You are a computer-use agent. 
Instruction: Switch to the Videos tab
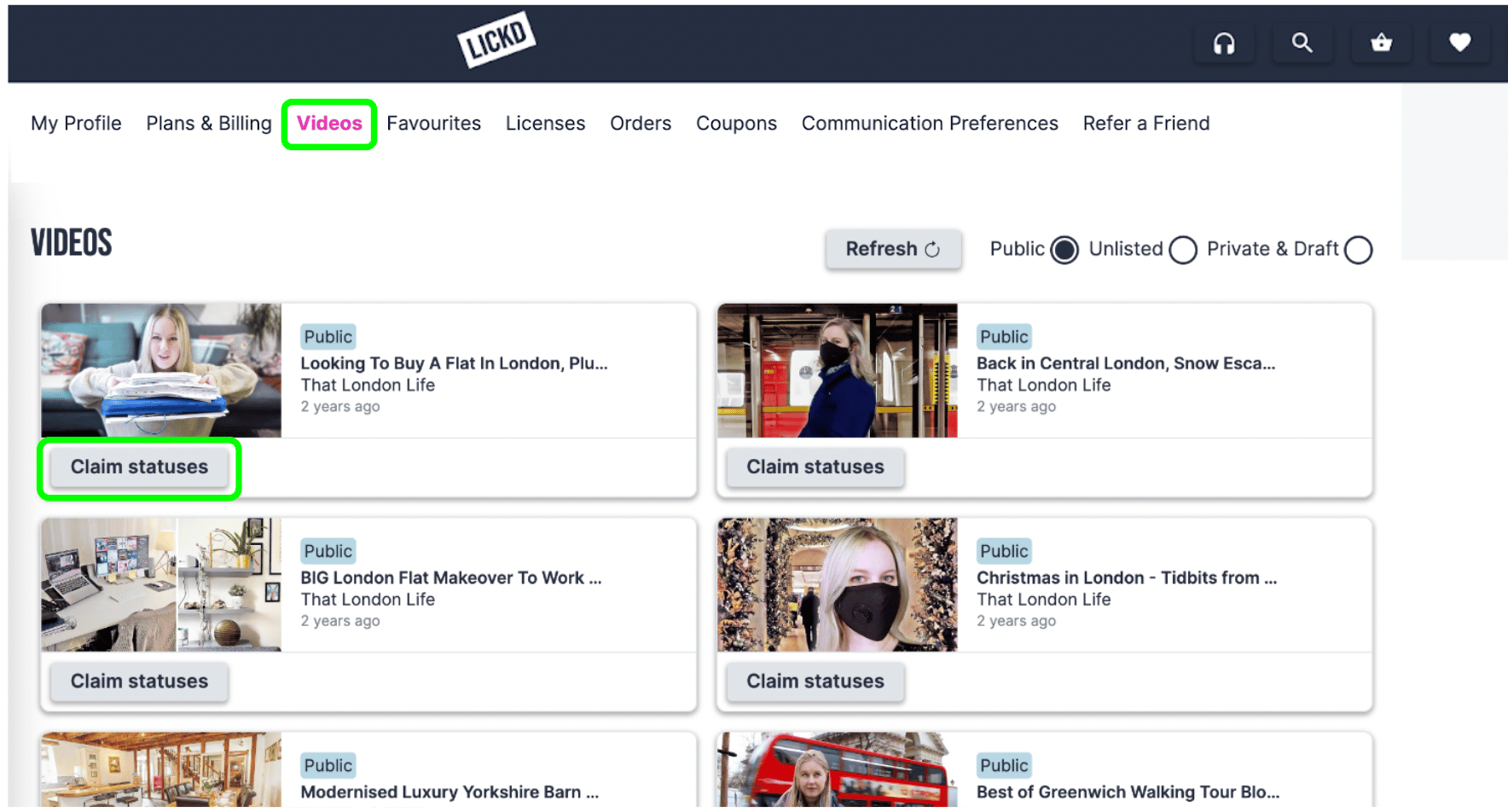[329, 124]
